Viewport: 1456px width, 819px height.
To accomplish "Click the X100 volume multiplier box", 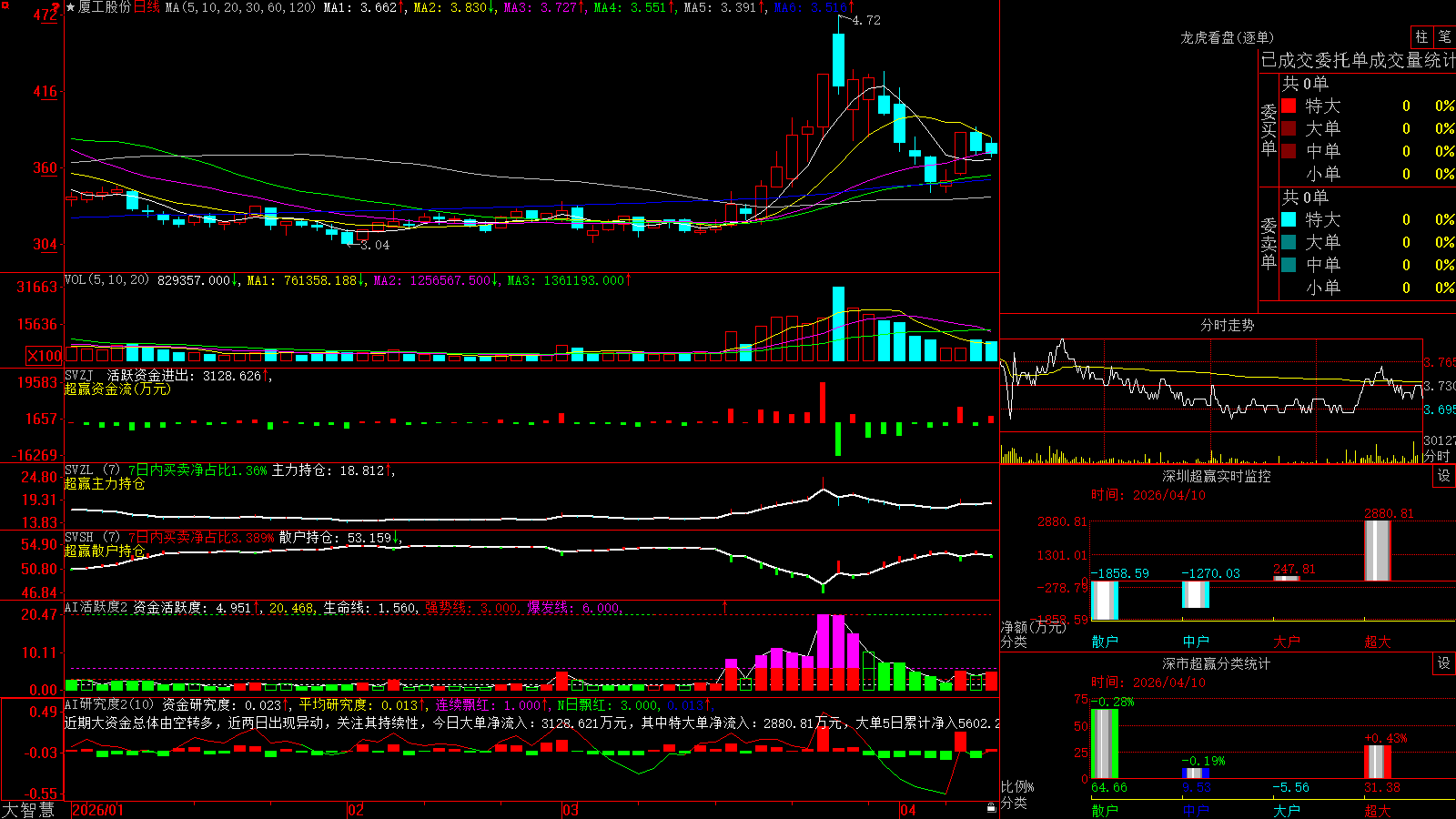I will 45,356.
